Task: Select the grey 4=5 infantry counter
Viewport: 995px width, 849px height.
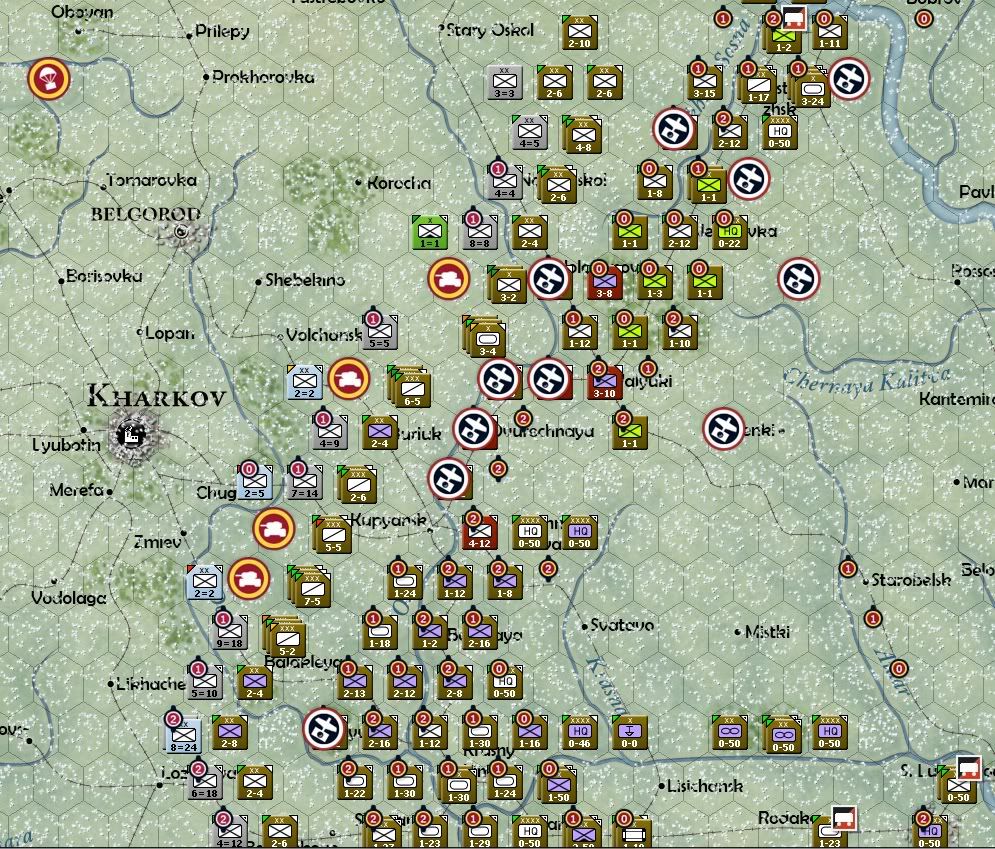Action: coord(529,133)
